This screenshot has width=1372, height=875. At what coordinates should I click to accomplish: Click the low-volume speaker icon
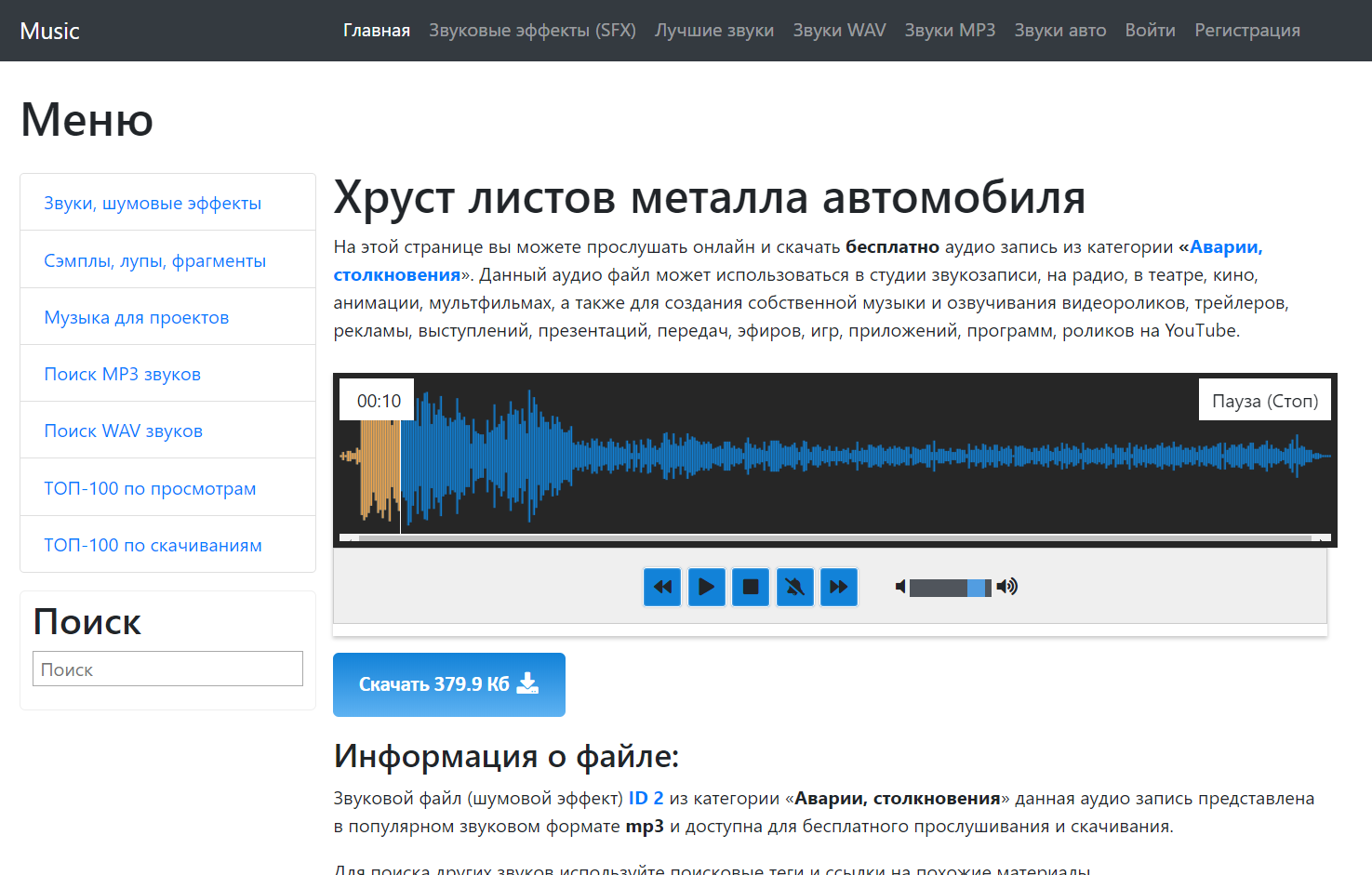[899, 587]
